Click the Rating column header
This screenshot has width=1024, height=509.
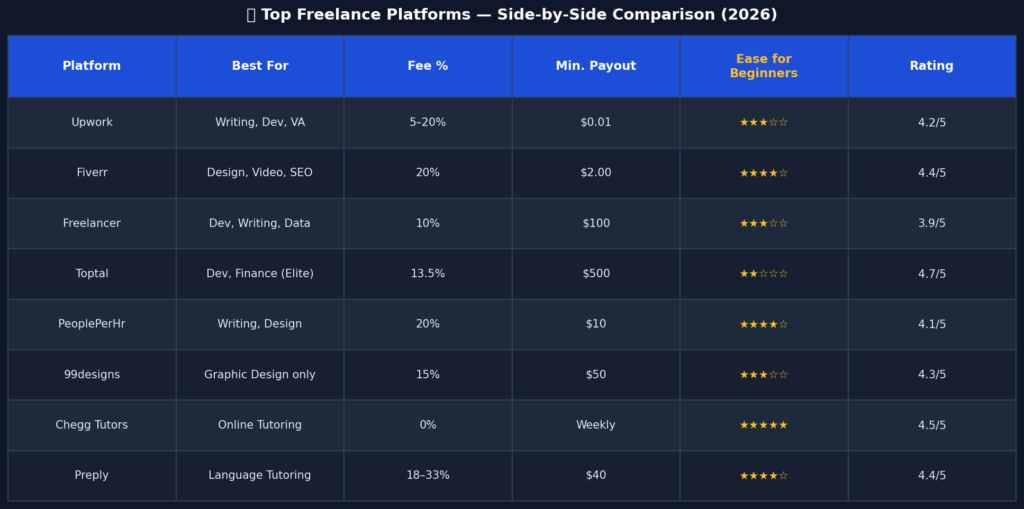pyautogui.click(x=932, y=66)
